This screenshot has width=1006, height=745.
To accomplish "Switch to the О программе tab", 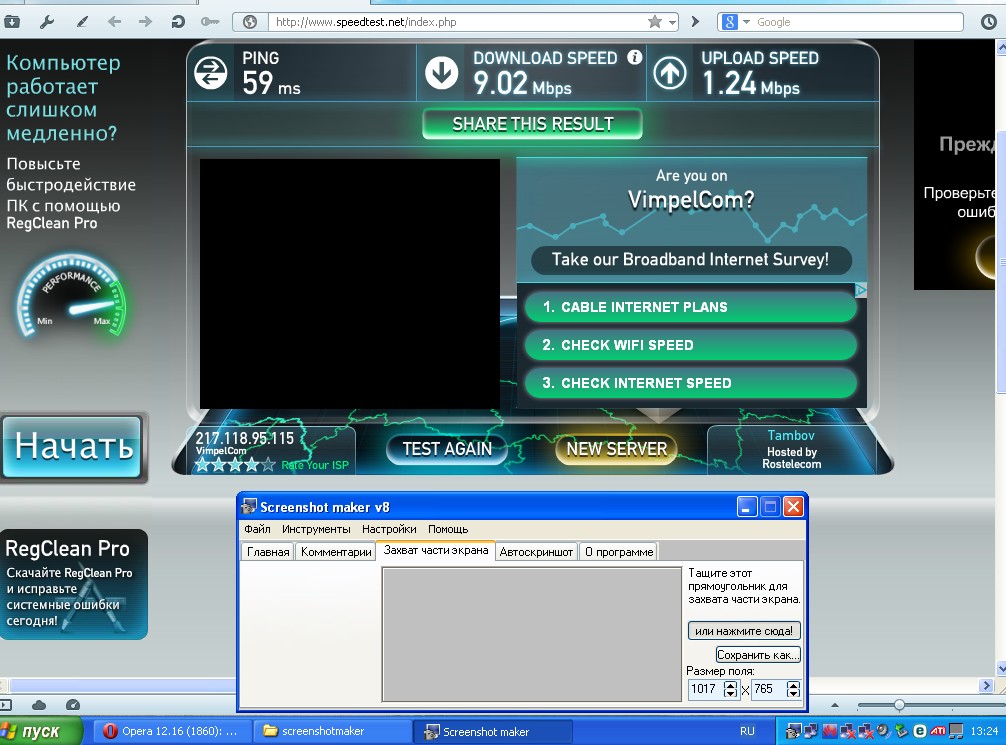I will pos(619,552).
